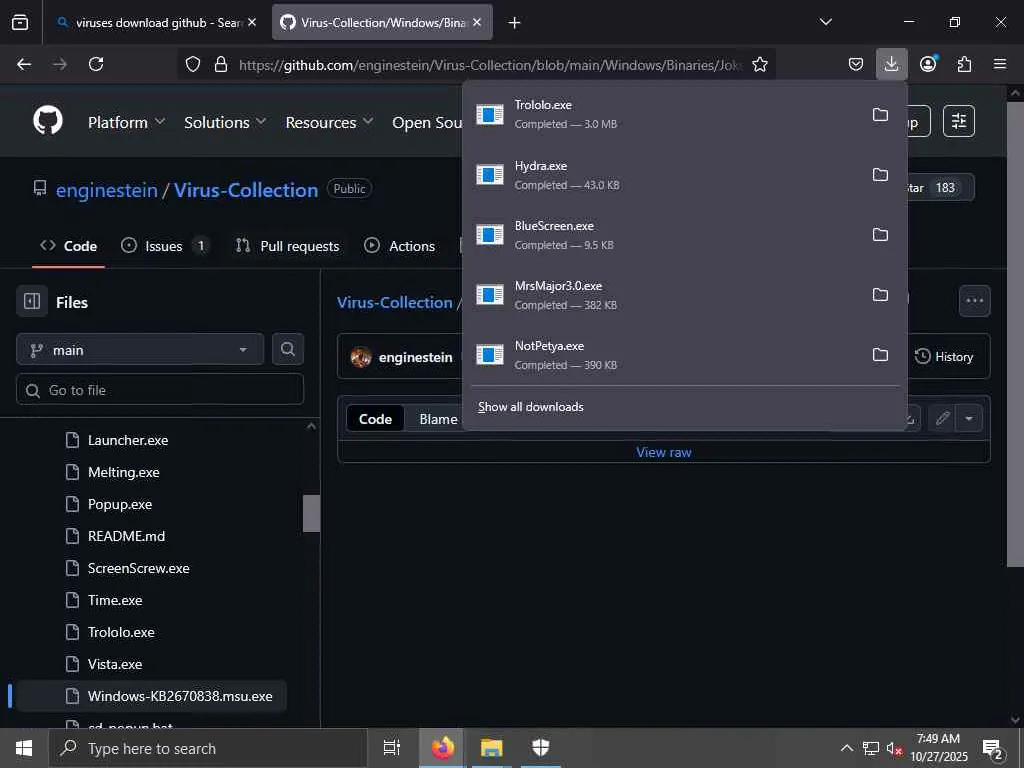The height and width of the screenshot is (768, 1024).
Task: Open Task View on the taskbar
Action: click(x=391, y=748)
